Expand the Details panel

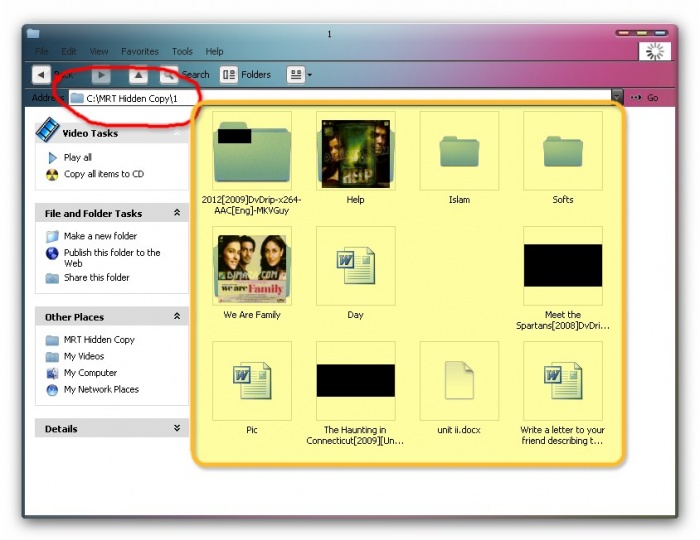177,428
